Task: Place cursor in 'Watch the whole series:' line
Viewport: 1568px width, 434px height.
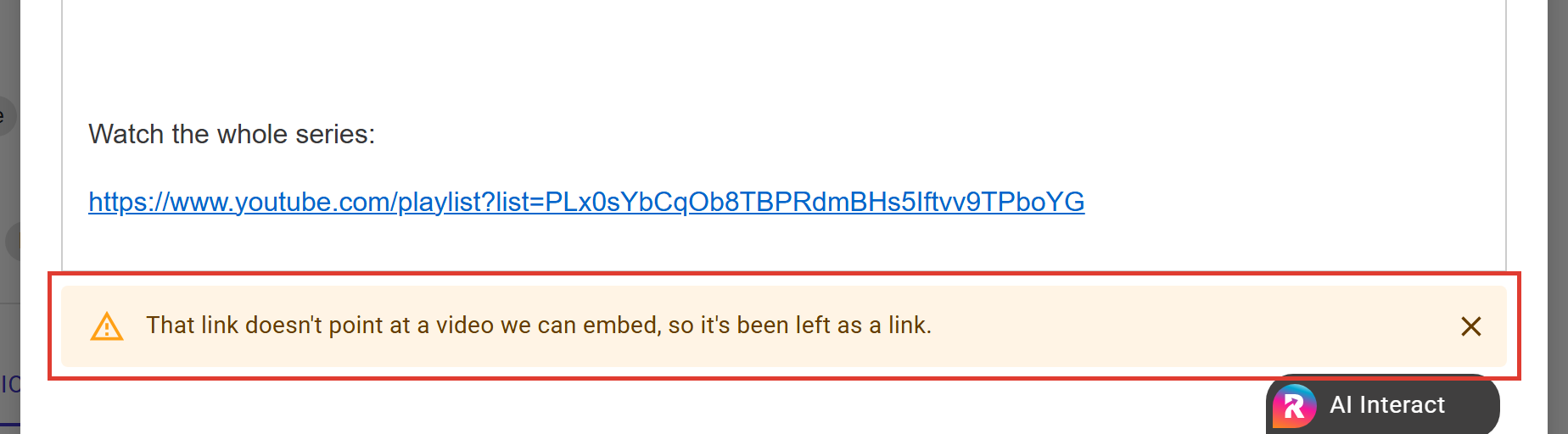Action: coord(232,134)
